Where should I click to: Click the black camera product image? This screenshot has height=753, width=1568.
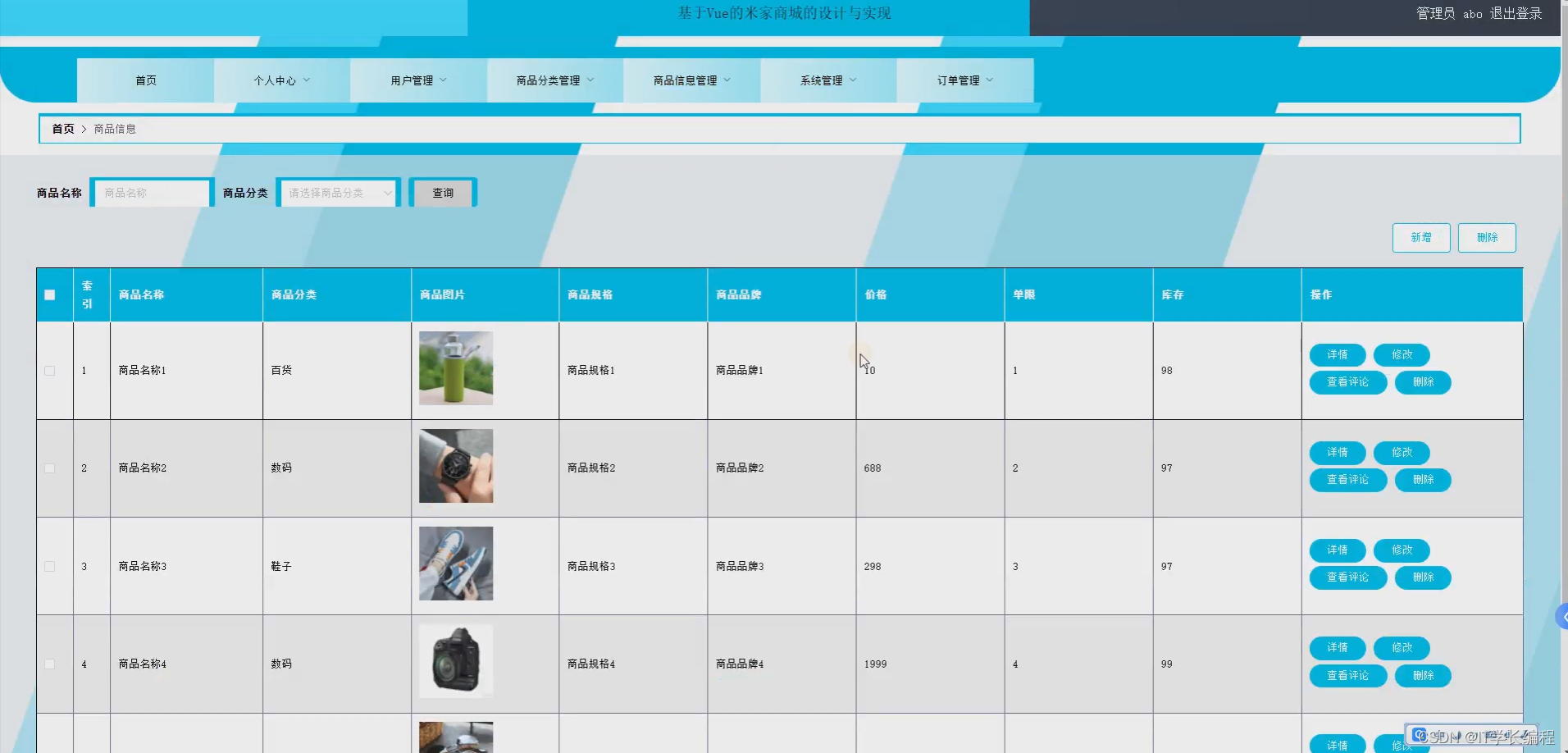coord(456,661)
